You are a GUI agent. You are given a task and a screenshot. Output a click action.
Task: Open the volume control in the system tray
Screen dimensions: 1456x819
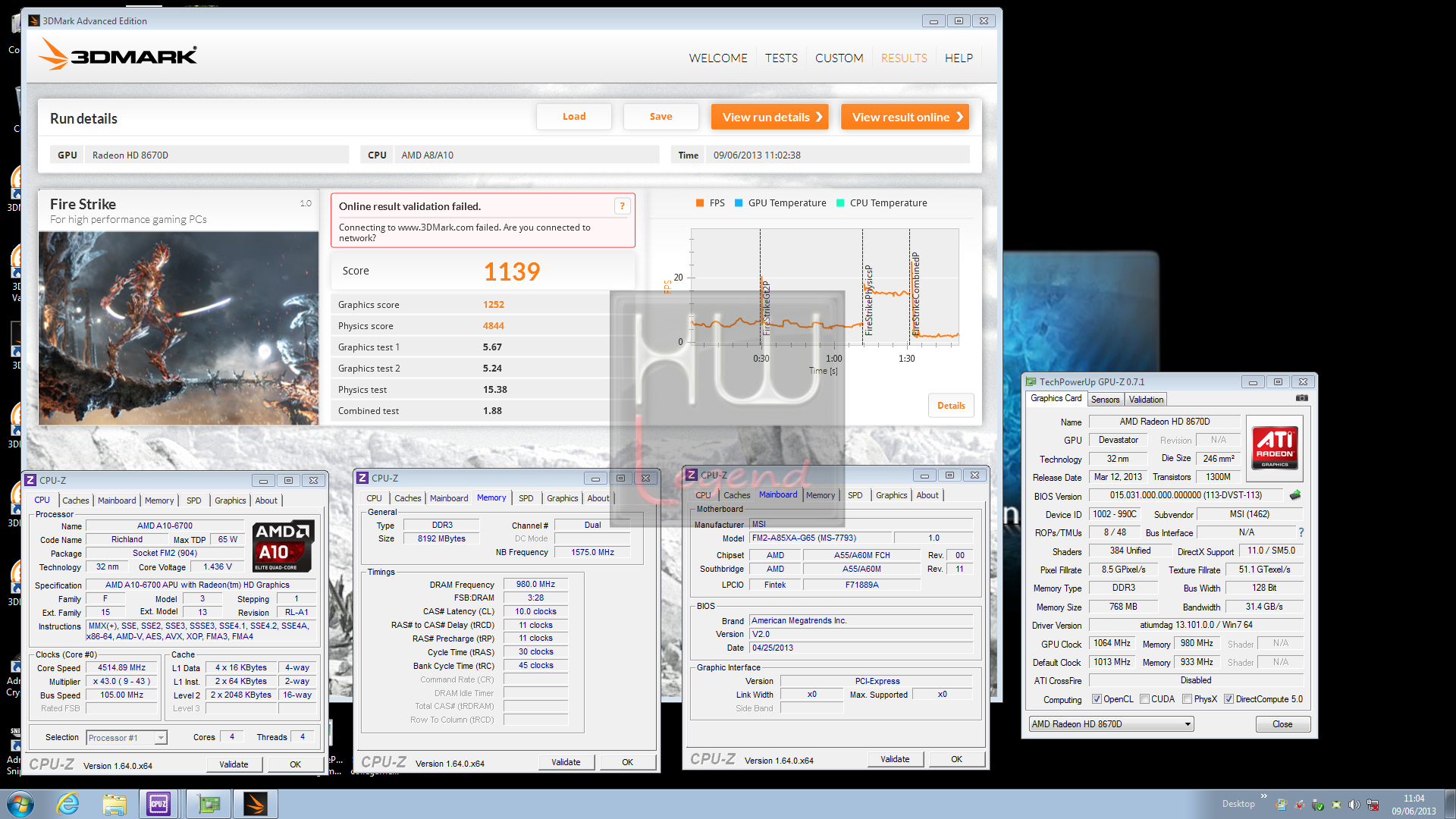pos(1354,805)
